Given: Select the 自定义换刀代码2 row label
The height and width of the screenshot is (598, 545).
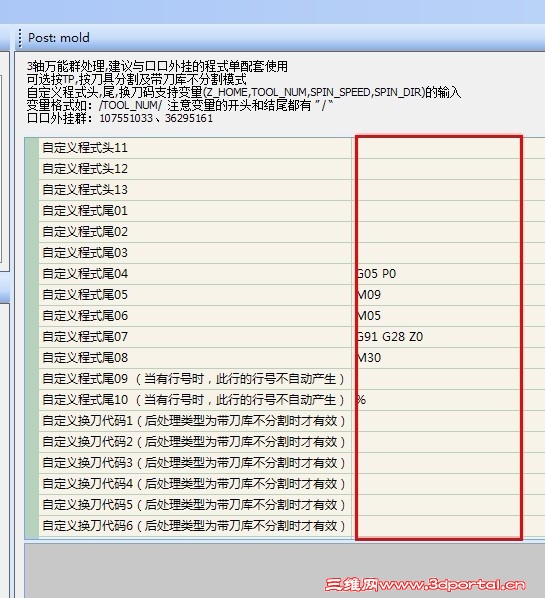Looking at the screenshot, I should pyautogui.click(x=195, y=442).
